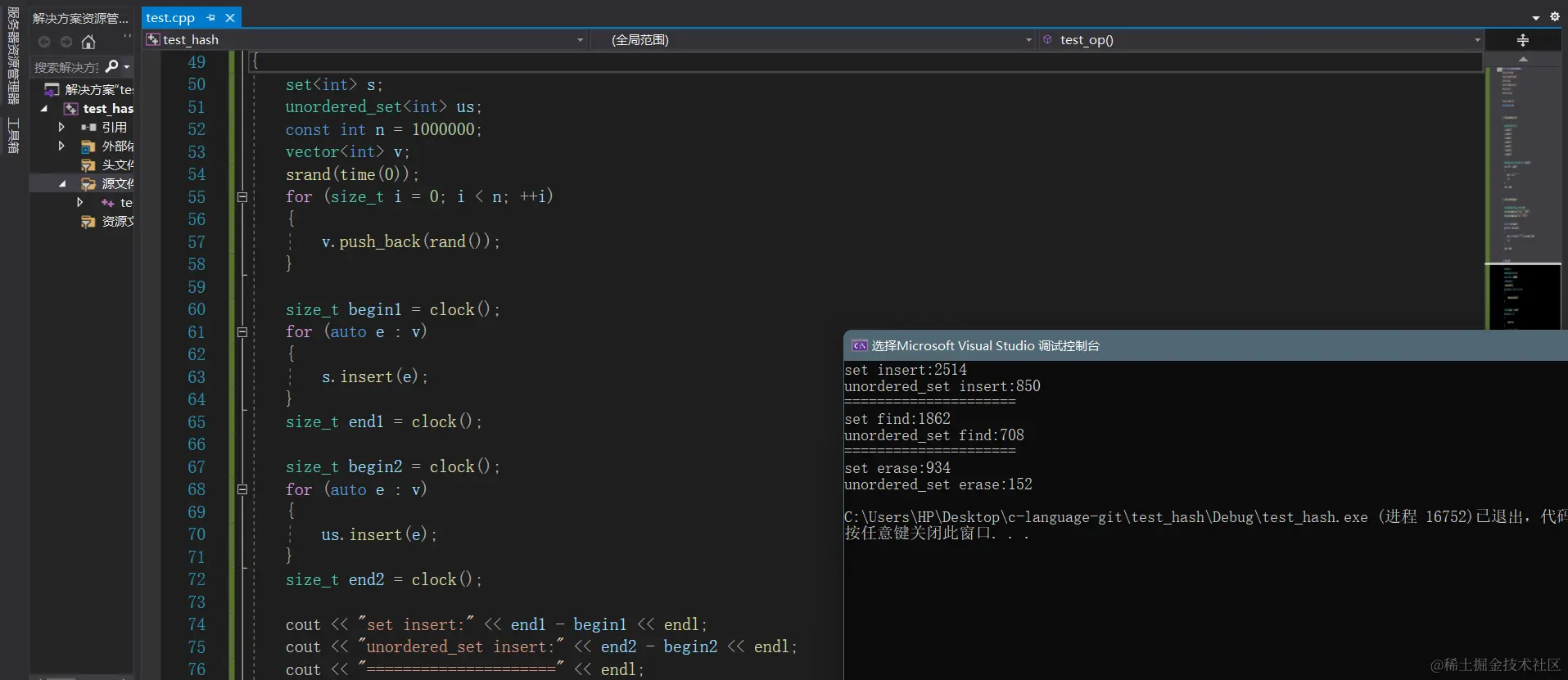Collapse the for loop at line 61

[x=242, y=332]
